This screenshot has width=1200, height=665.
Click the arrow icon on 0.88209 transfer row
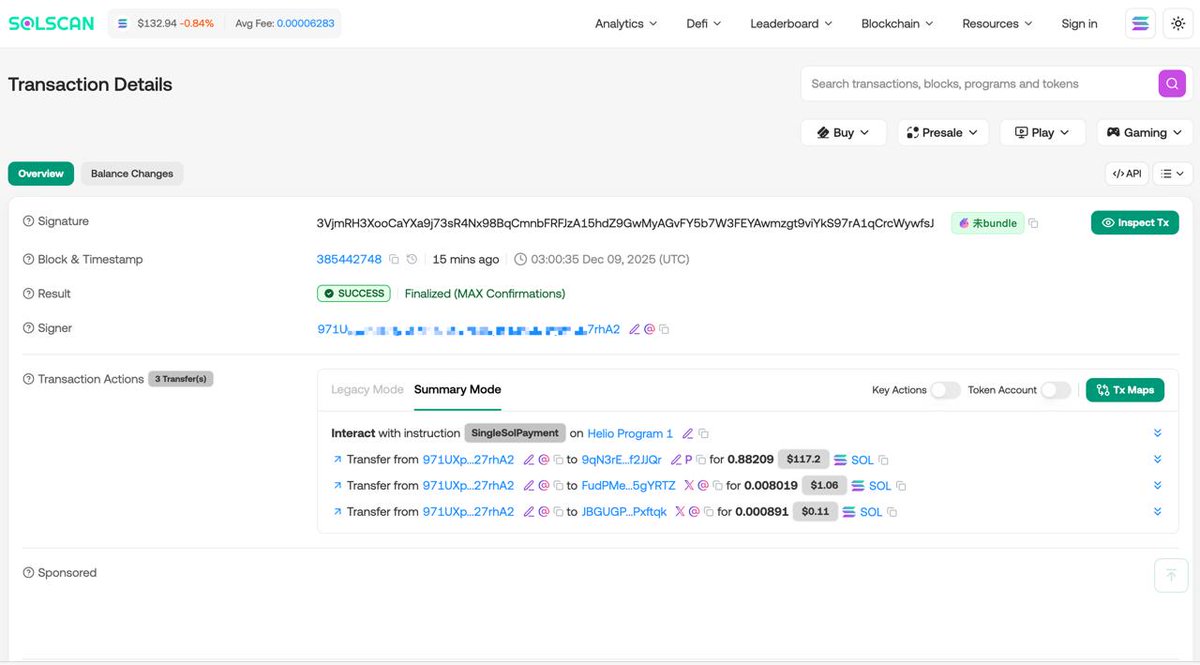(337, 460)
